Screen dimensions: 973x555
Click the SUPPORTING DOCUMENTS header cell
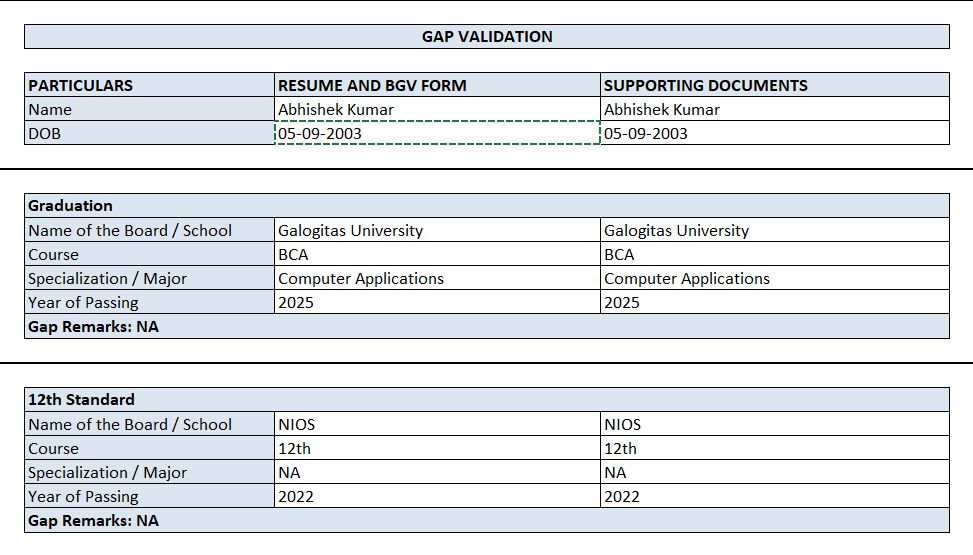click(775, 85)
